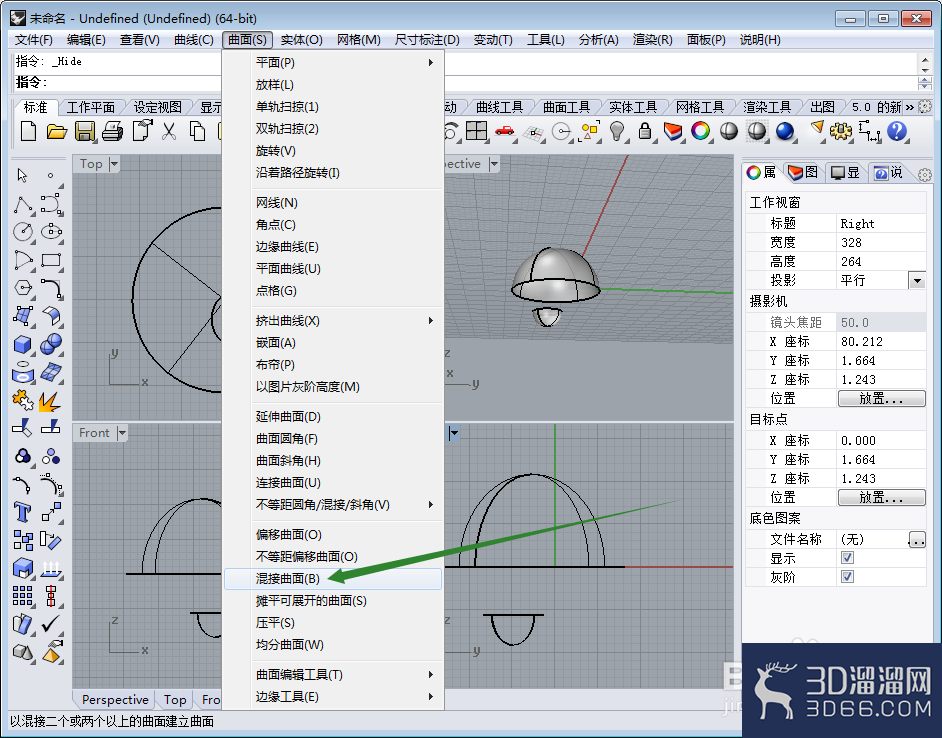Open options with the gear icon

(840, 130)
